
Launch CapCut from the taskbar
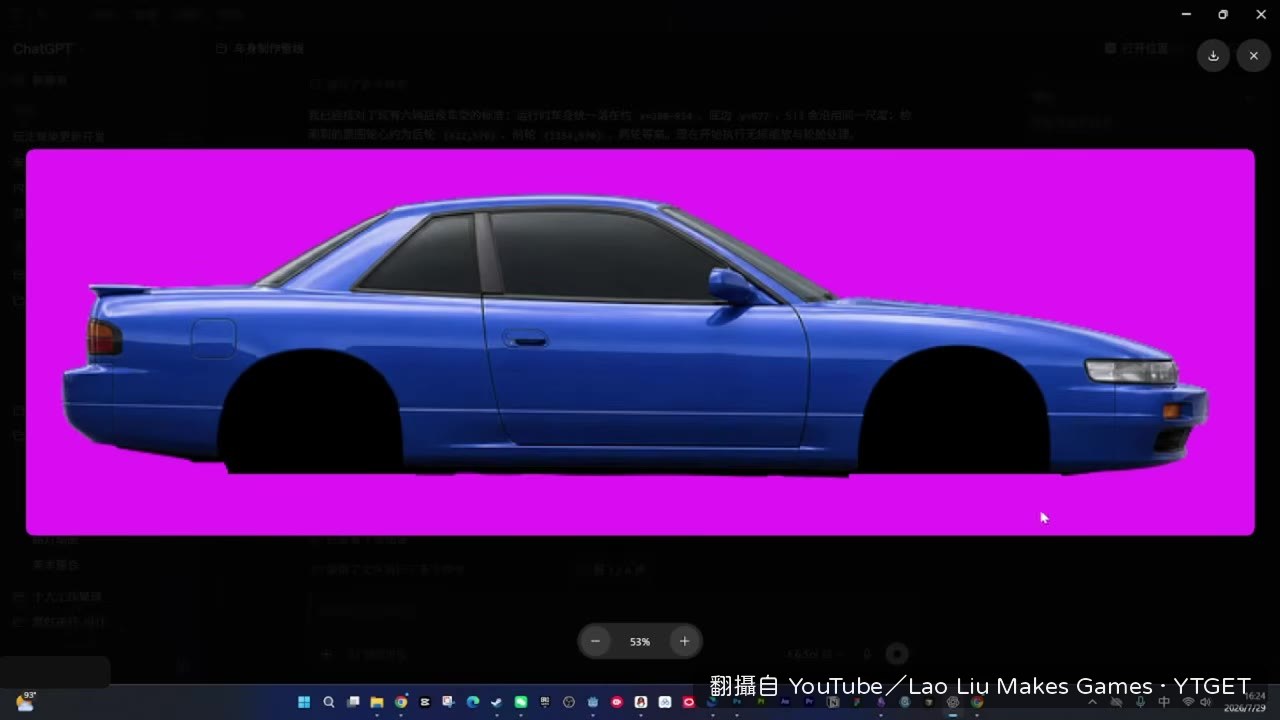pos(425,702)
